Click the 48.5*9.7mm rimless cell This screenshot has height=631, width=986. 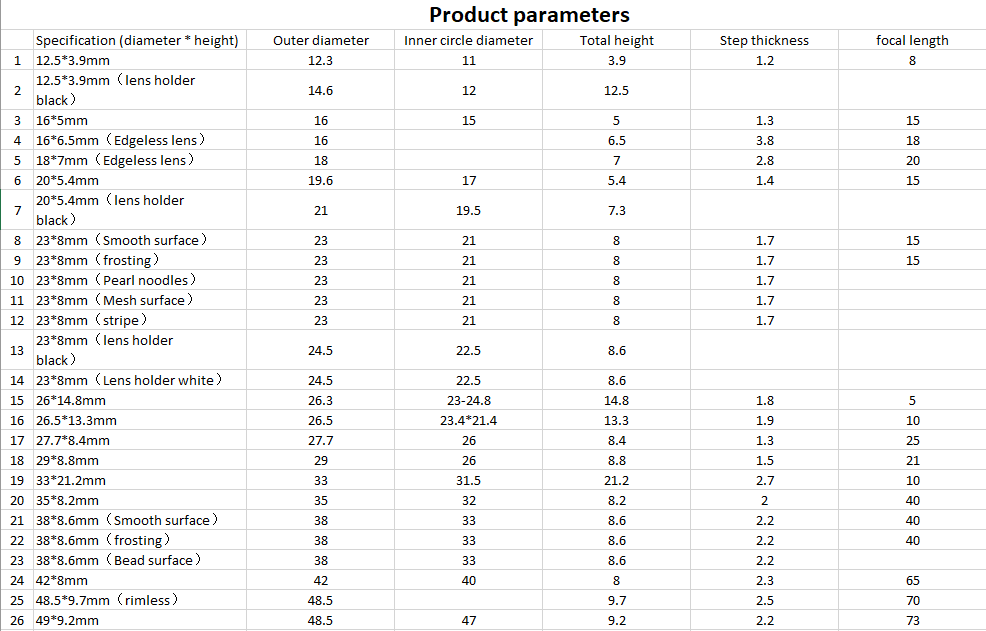pos(140,600)
